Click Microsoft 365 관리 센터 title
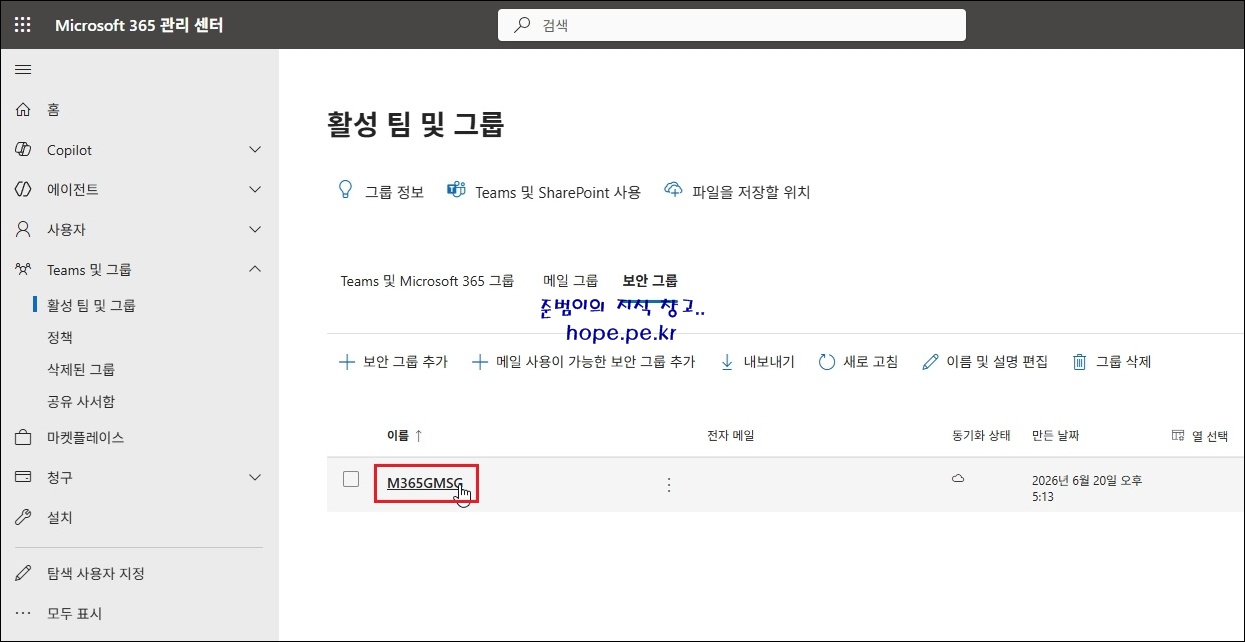Viewport: 1245px width, 642px height. (139, 25)
